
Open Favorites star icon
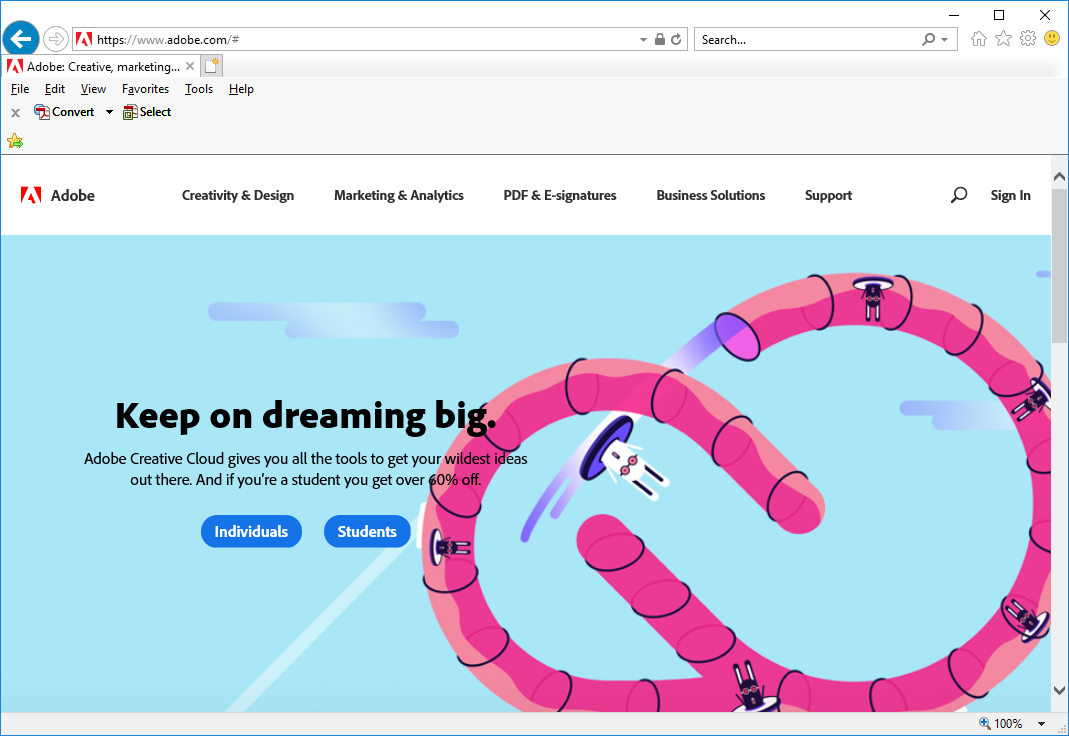(1003, 39)
